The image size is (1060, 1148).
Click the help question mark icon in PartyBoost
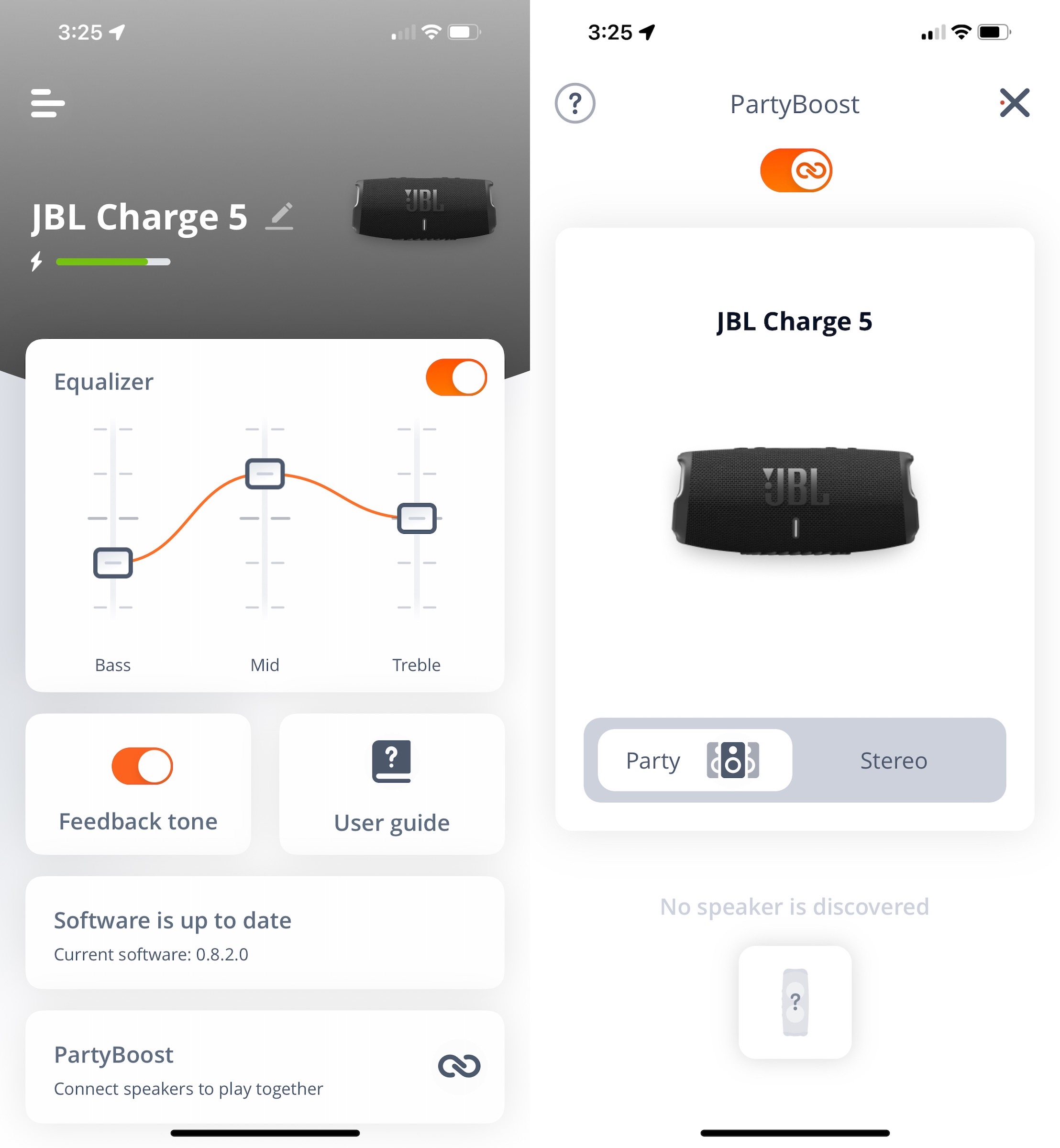pyautogui.click(x=575, y=102)
